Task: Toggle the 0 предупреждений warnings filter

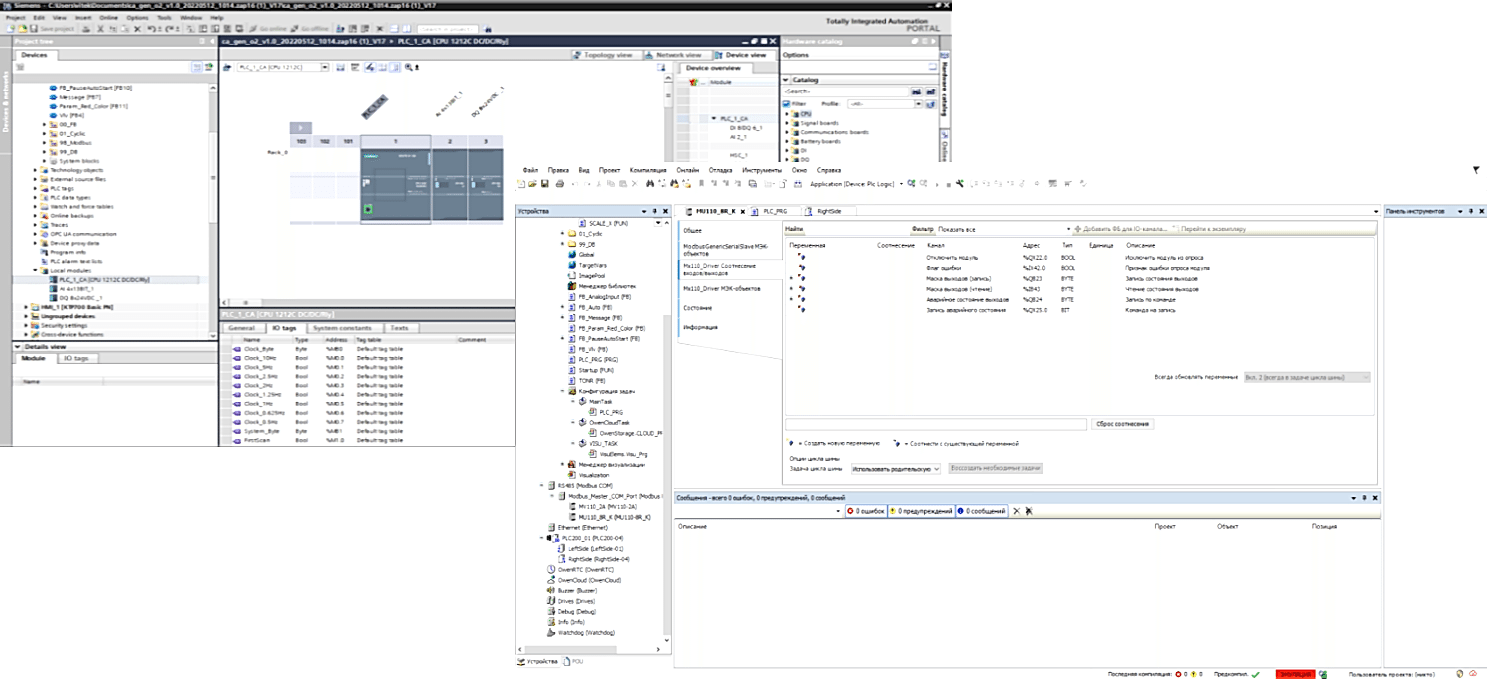Action: (x=920, y=511)
